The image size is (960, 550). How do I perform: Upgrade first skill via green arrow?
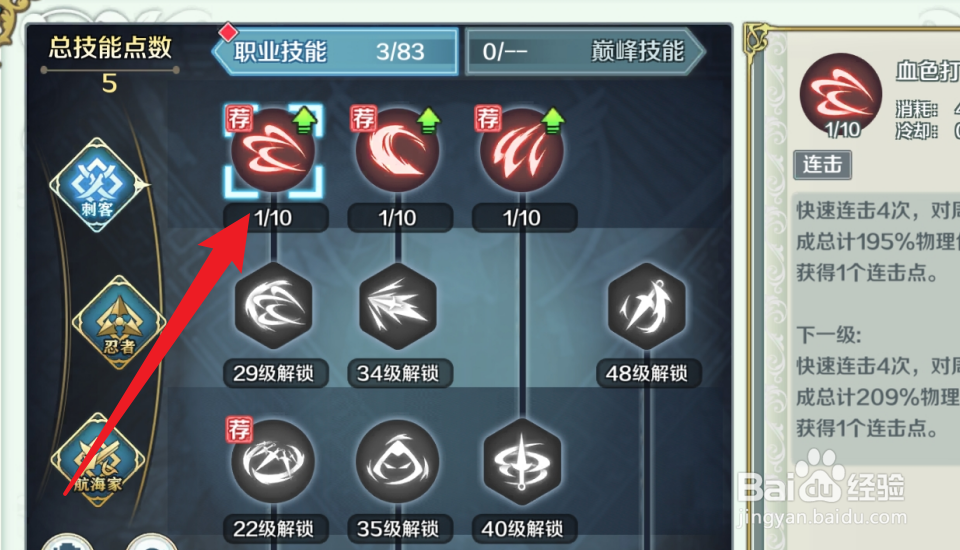click(x=304, y=120)
